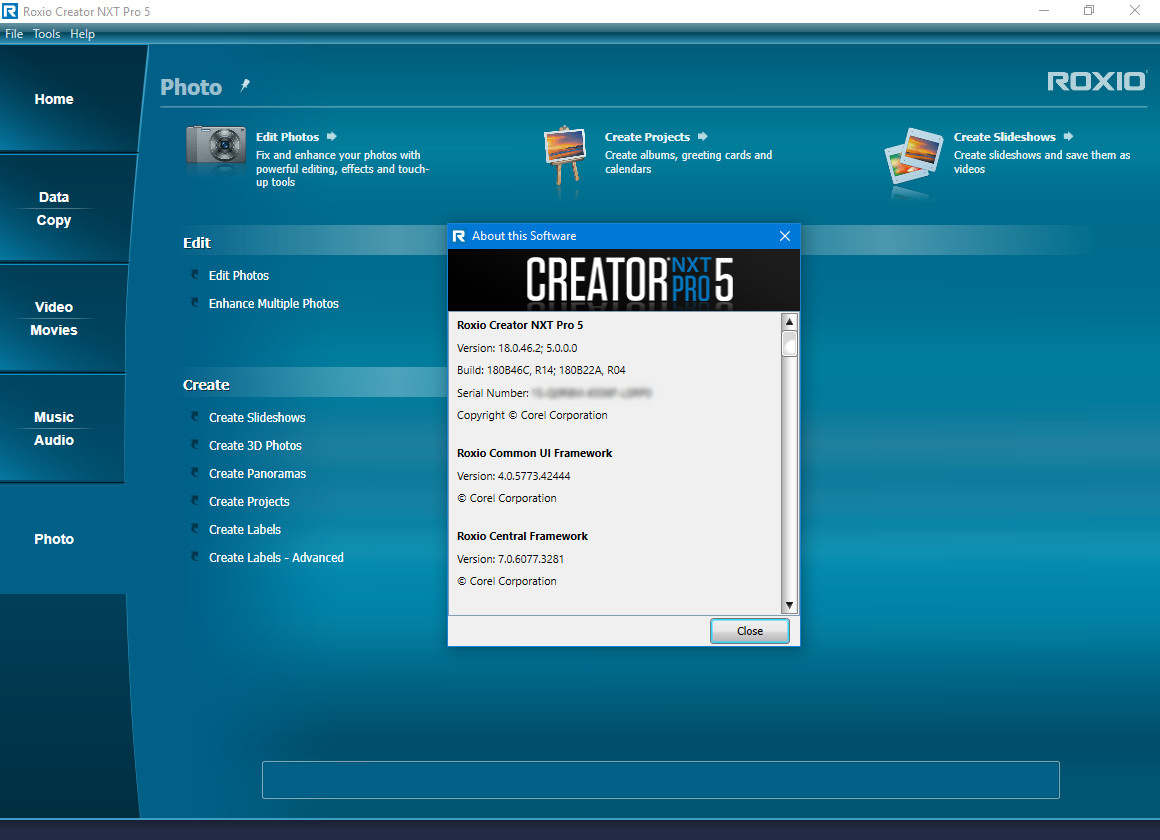This screenshot has height=840, width=1160.
Task: Open Create Panoramas
Action: click(257, 473)
